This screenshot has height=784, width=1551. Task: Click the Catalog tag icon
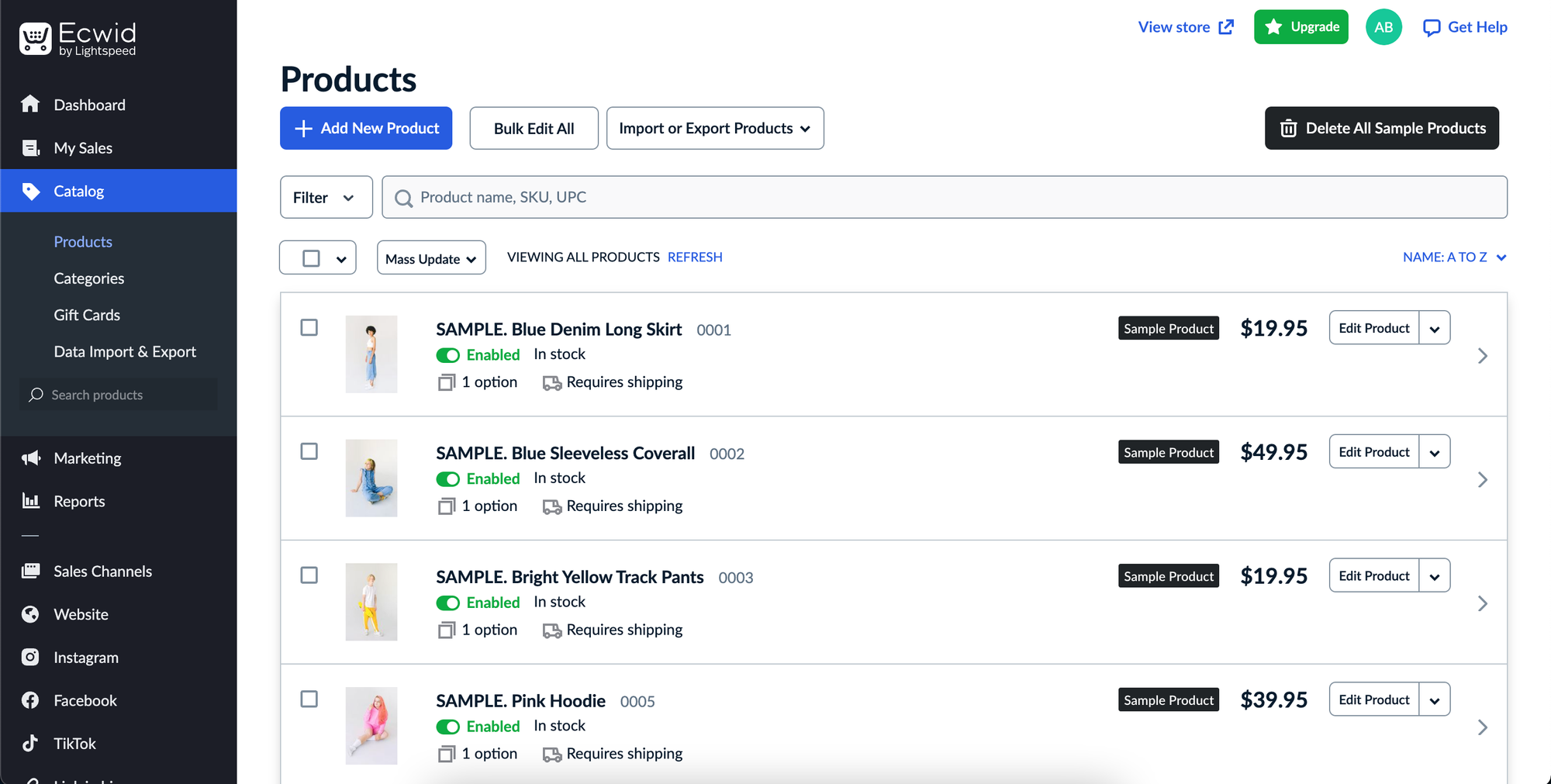31,191
